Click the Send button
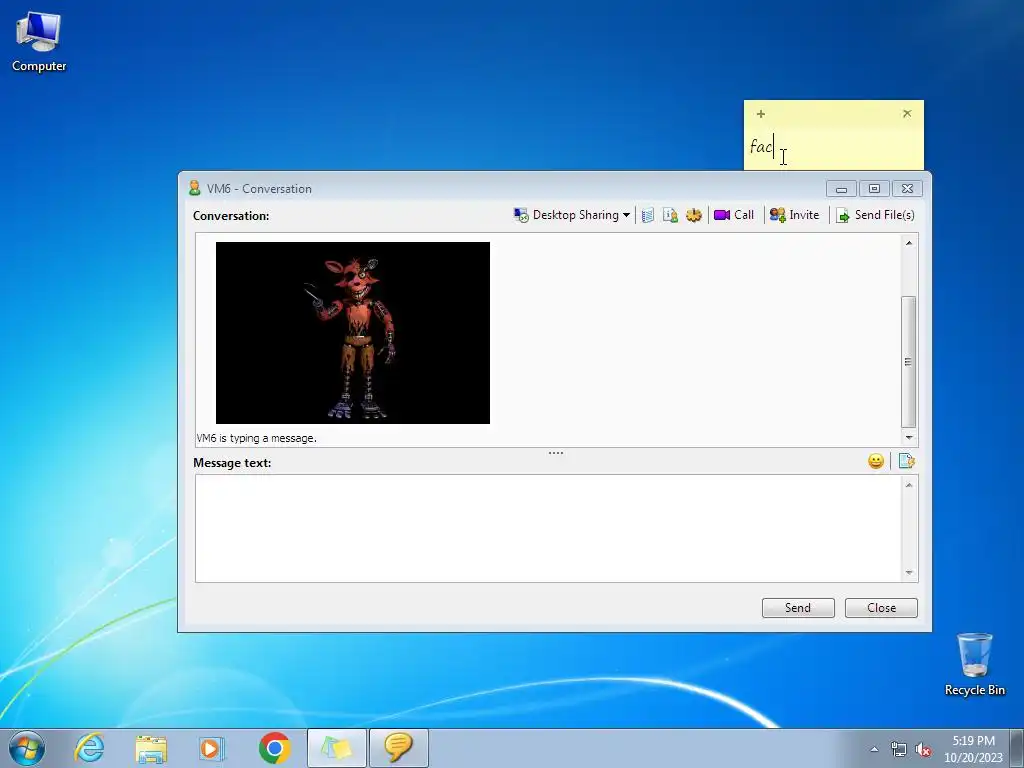This screenshot has height=768, width=1024. click(798, 608)
